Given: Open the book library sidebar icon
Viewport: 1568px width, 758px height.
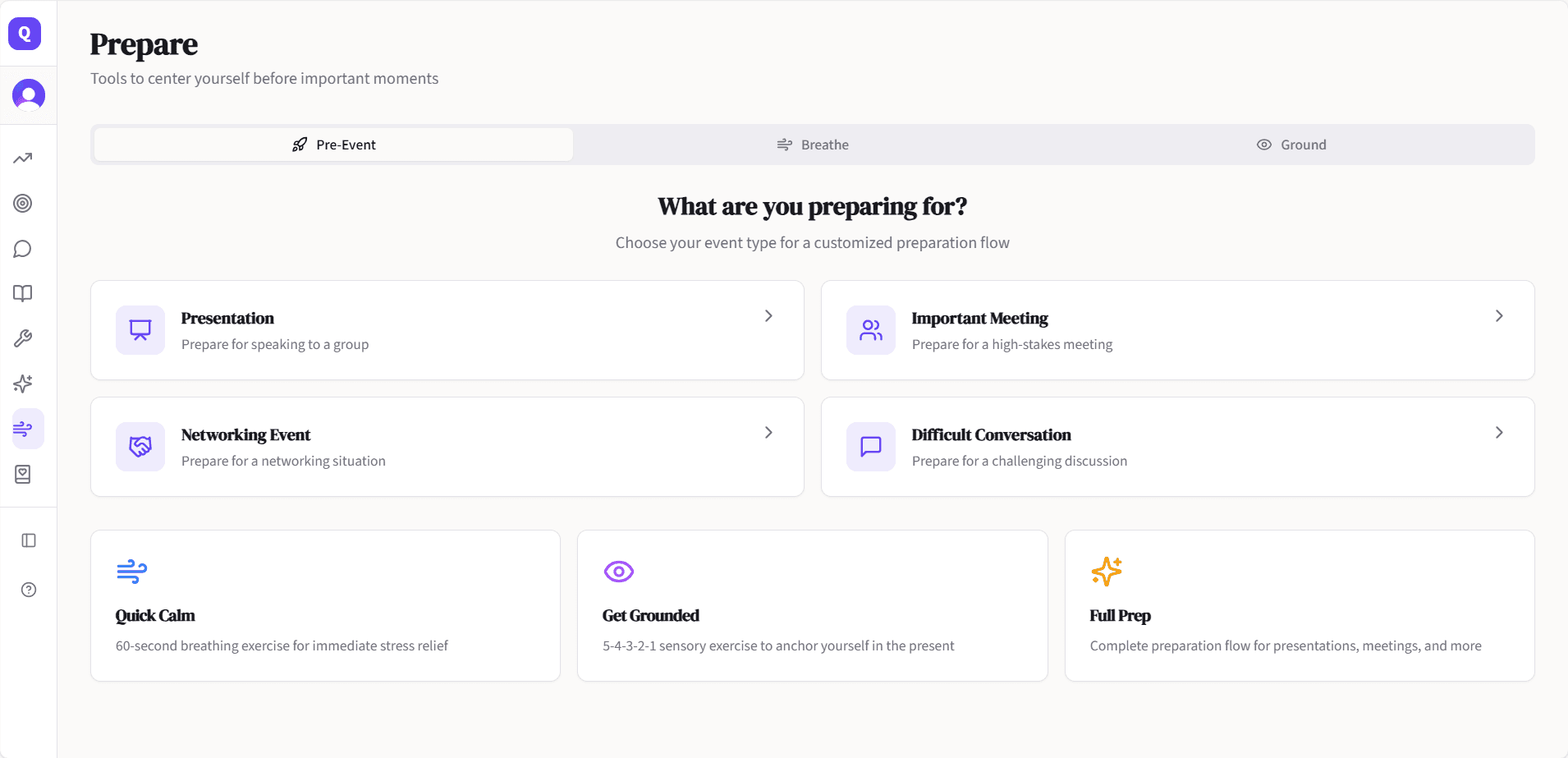Looking at the screenshot, I should click(23, 294).
